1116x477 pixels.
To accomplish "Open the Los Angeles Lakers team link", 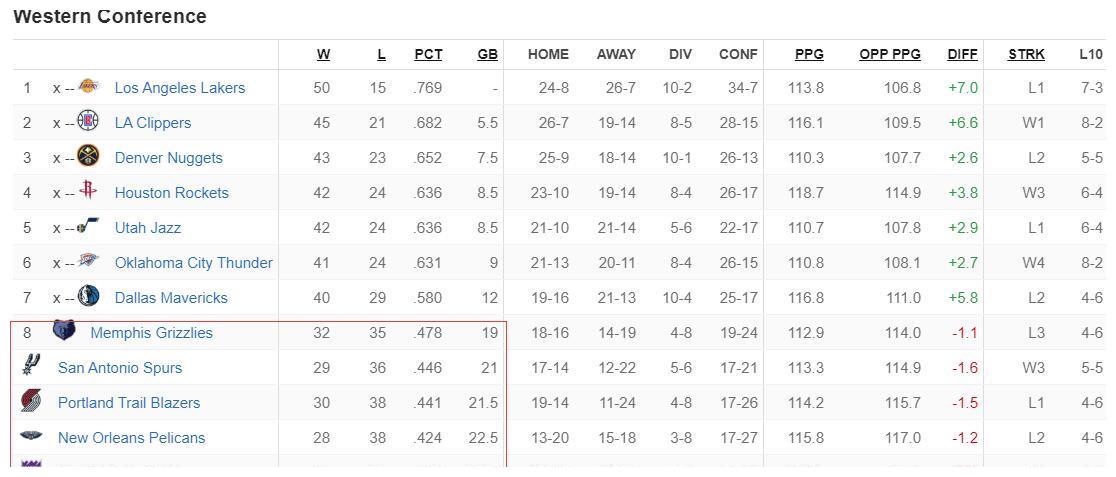I will 180,88.
